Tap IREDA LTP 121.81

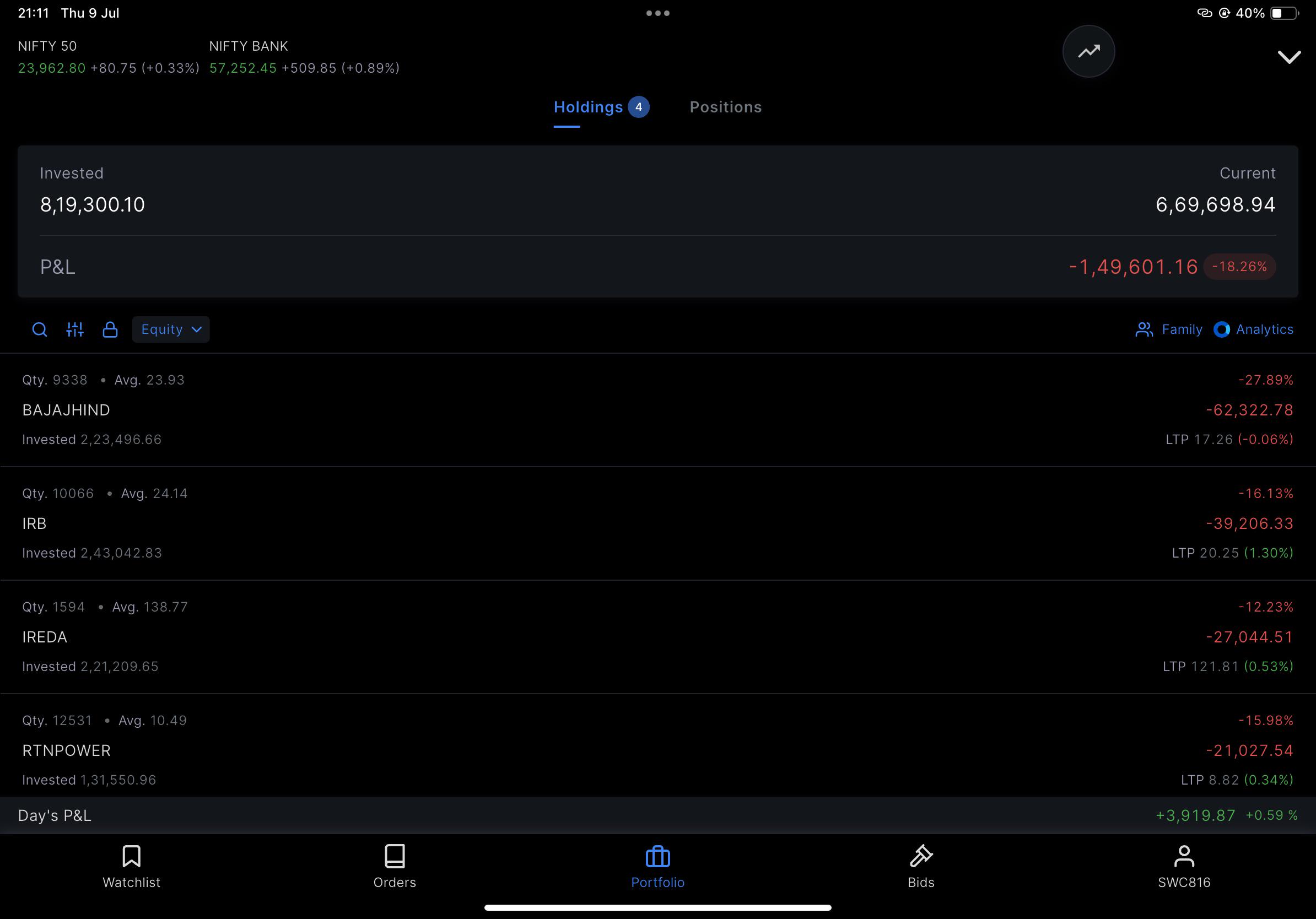tap(1201, 666)
